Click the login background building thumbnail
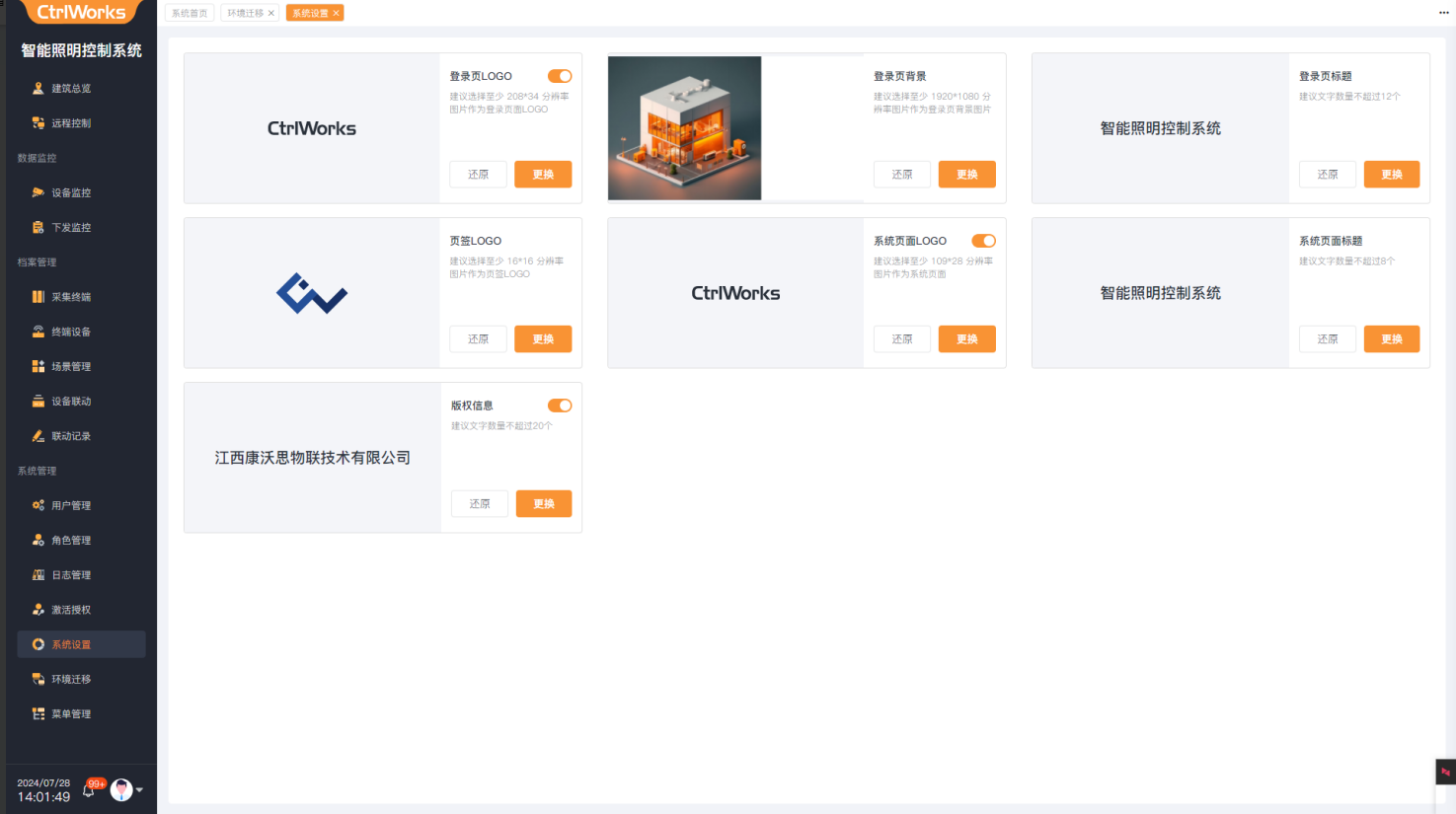Viewport: 1456px width, 814px height. 684,128
